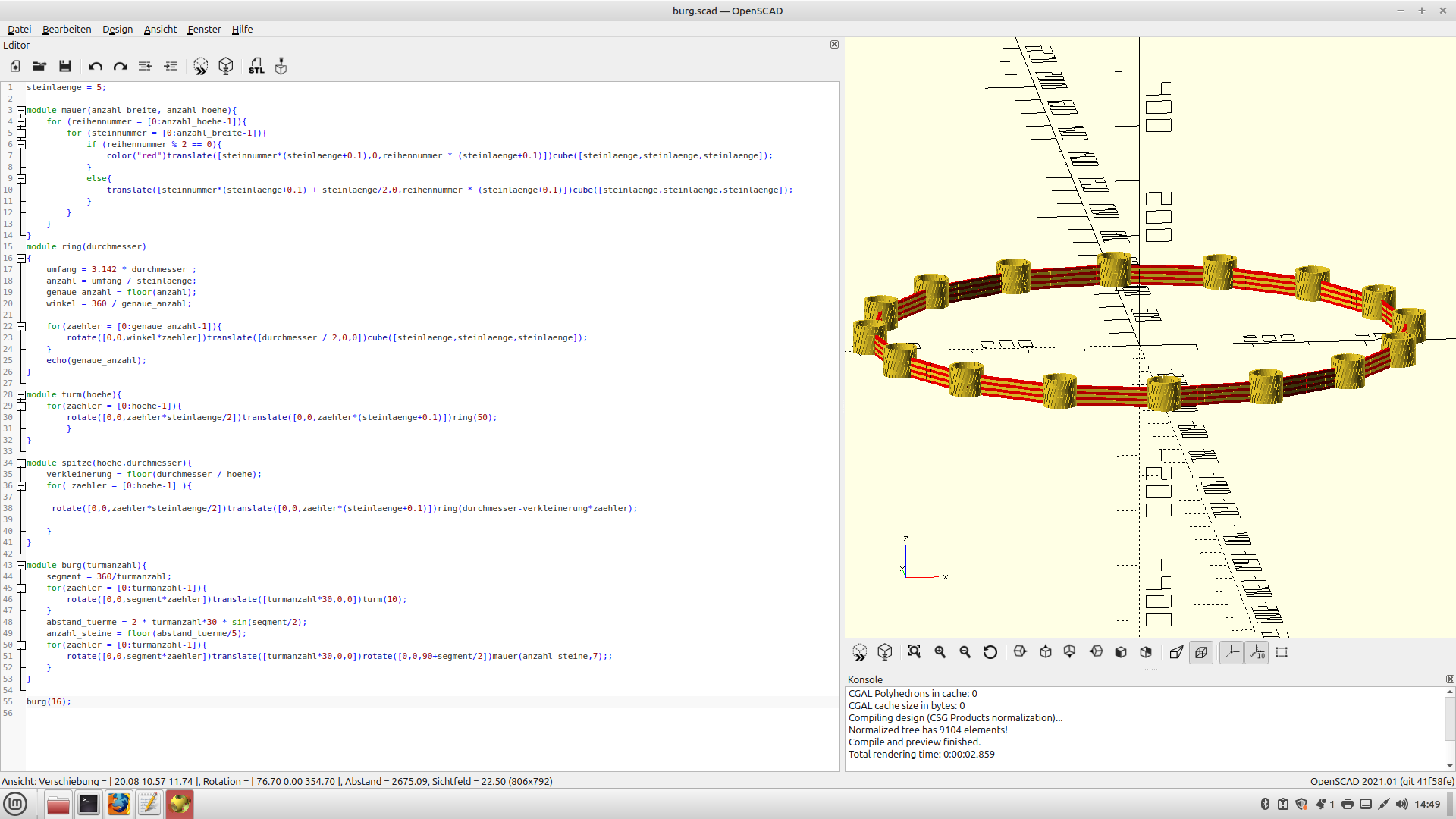Click the Unindent code icon

tap(146, 67)
